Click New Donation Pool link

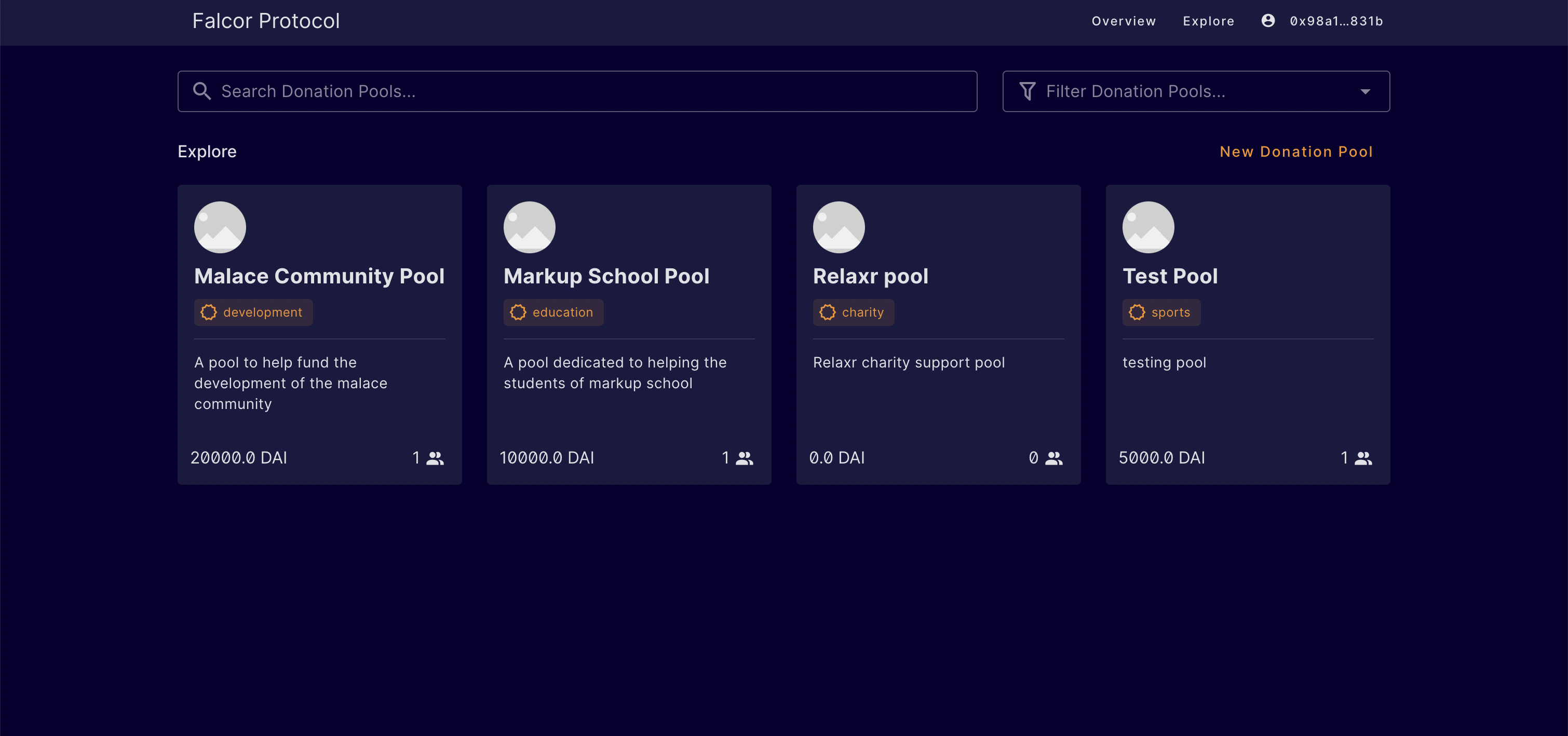pyautogui.click(x=1296, y=152)
